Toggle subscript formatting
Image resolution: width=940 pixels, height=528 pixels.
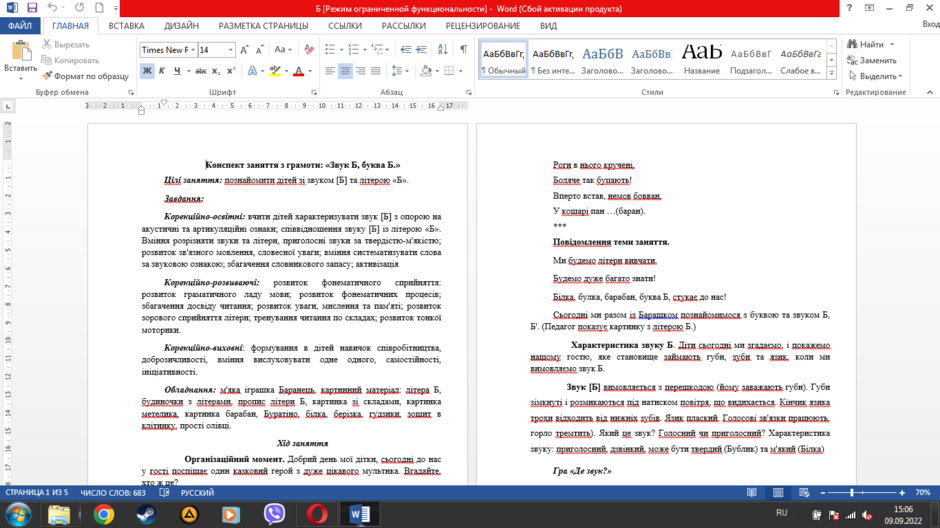point(216,71)
